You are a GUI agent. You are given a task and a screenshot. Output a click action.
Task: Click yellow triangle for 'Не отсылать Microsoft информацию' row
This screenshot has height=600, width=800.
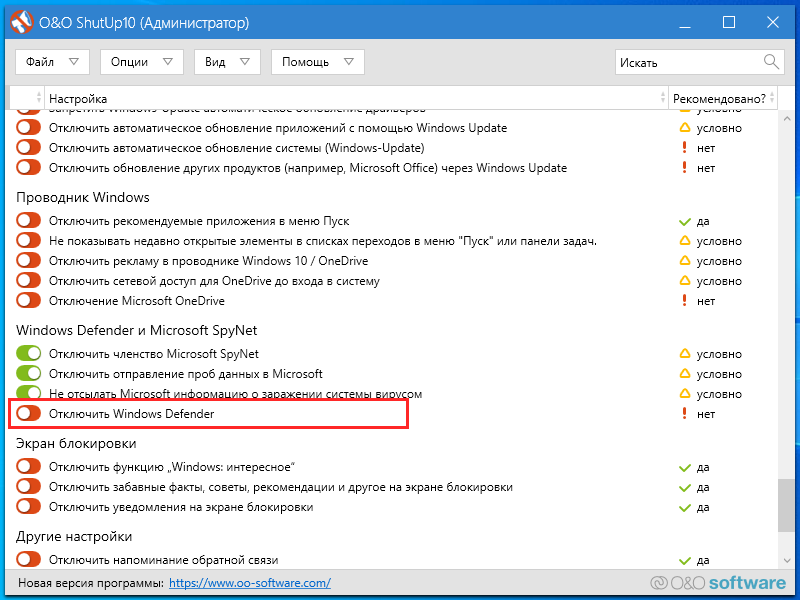[685, 393]
